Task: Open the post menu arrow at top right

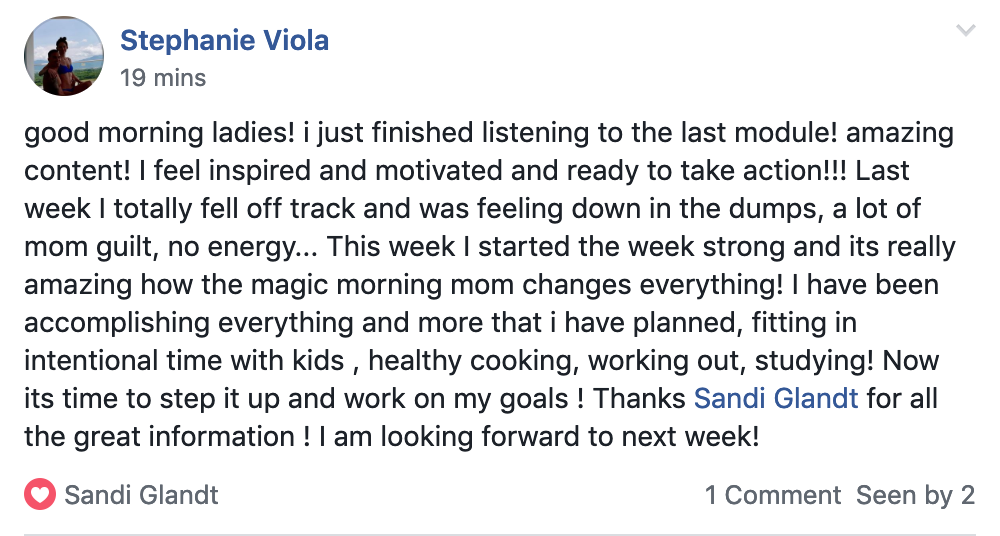Action: pos(965,32)
